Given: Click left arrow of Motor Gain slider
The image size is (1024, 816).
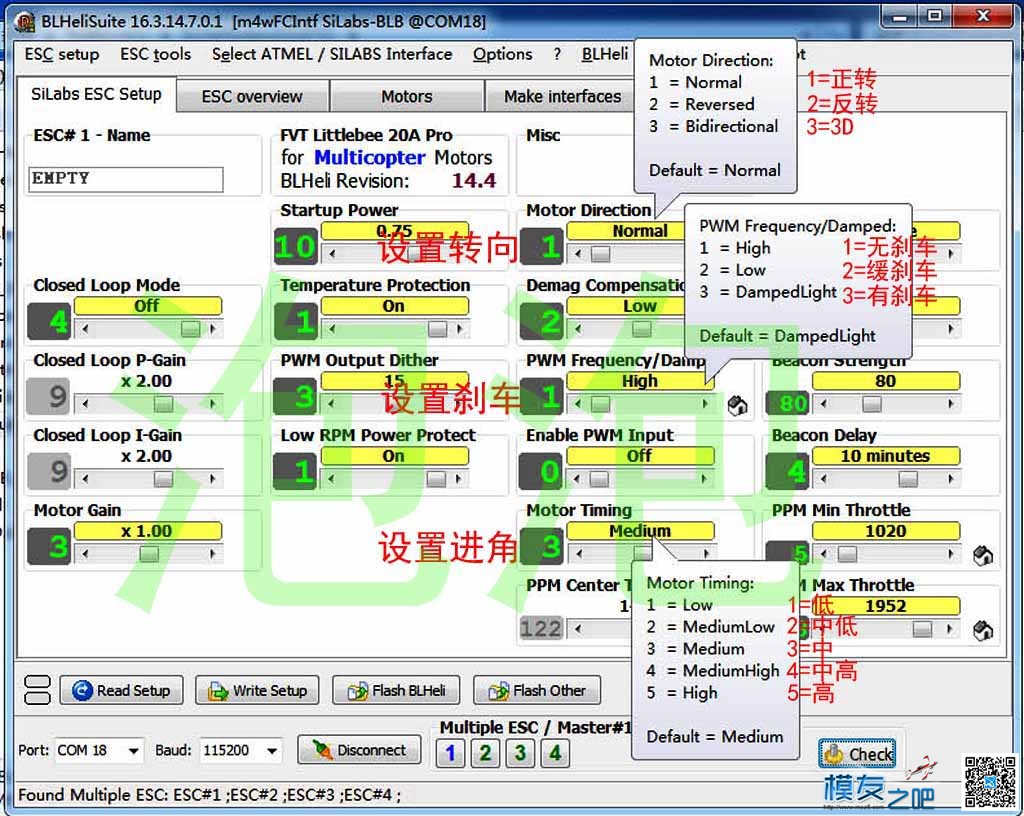Looking at the screenshot, I should click(x=85, y=554).
